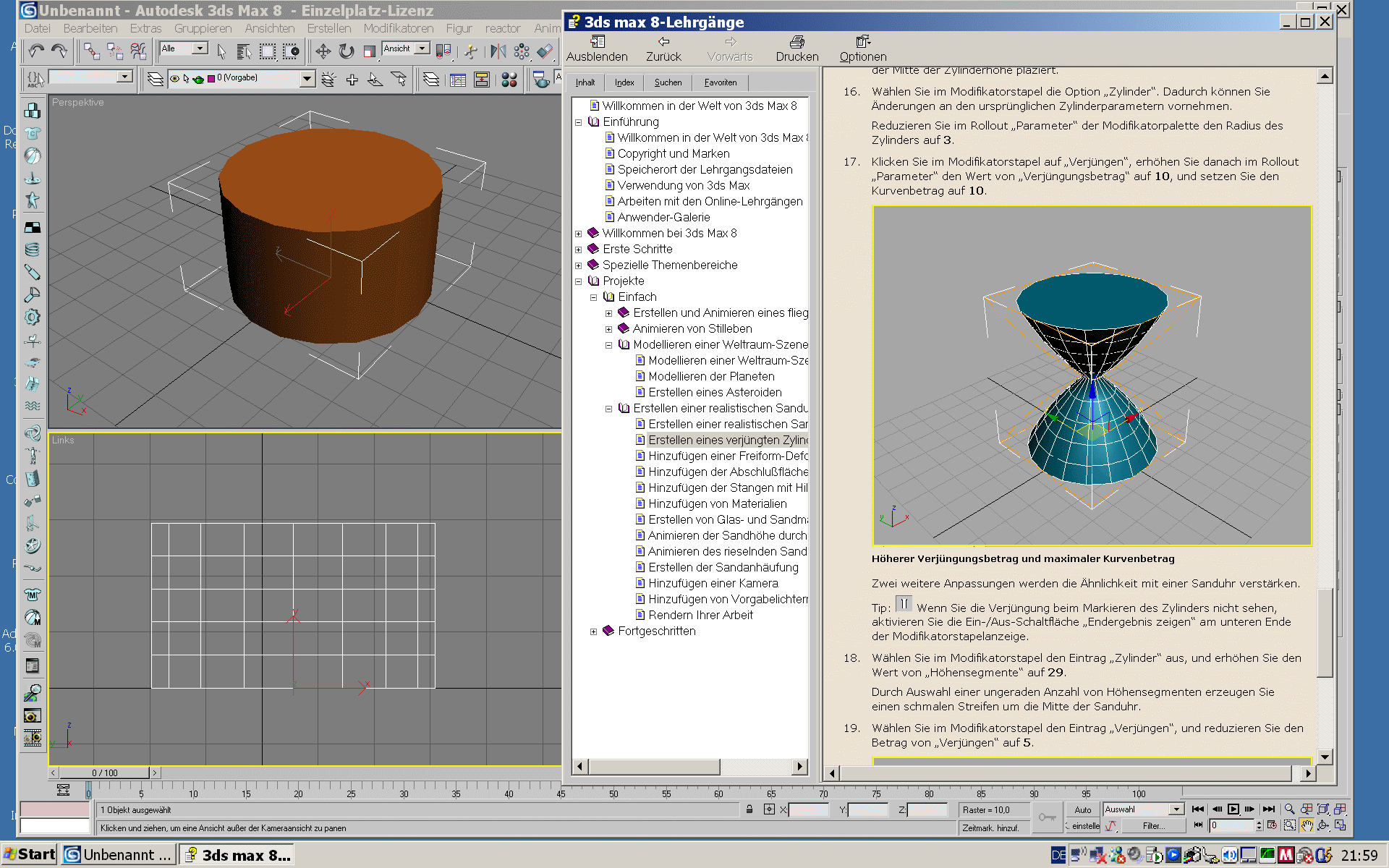Open Rendern Ihrer Arbeit topic
The width and height of the screenshot is (1389, 868).
pos(700,616)
